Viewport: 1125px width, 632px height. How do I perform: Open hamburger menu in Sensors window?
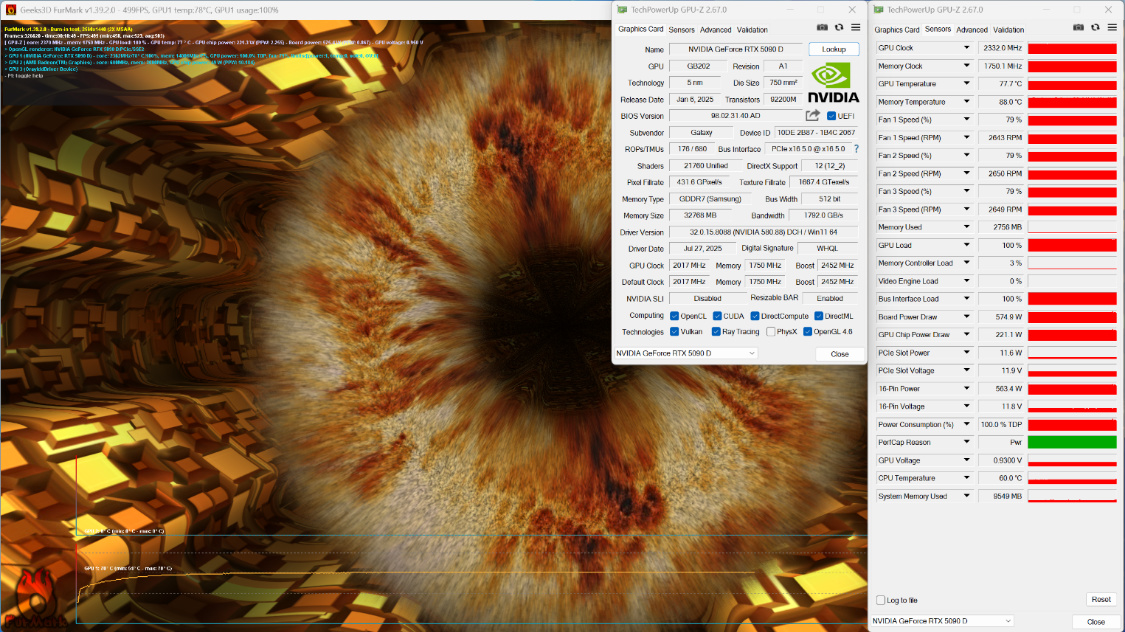pyautogui.click(x=1111, y=27)
